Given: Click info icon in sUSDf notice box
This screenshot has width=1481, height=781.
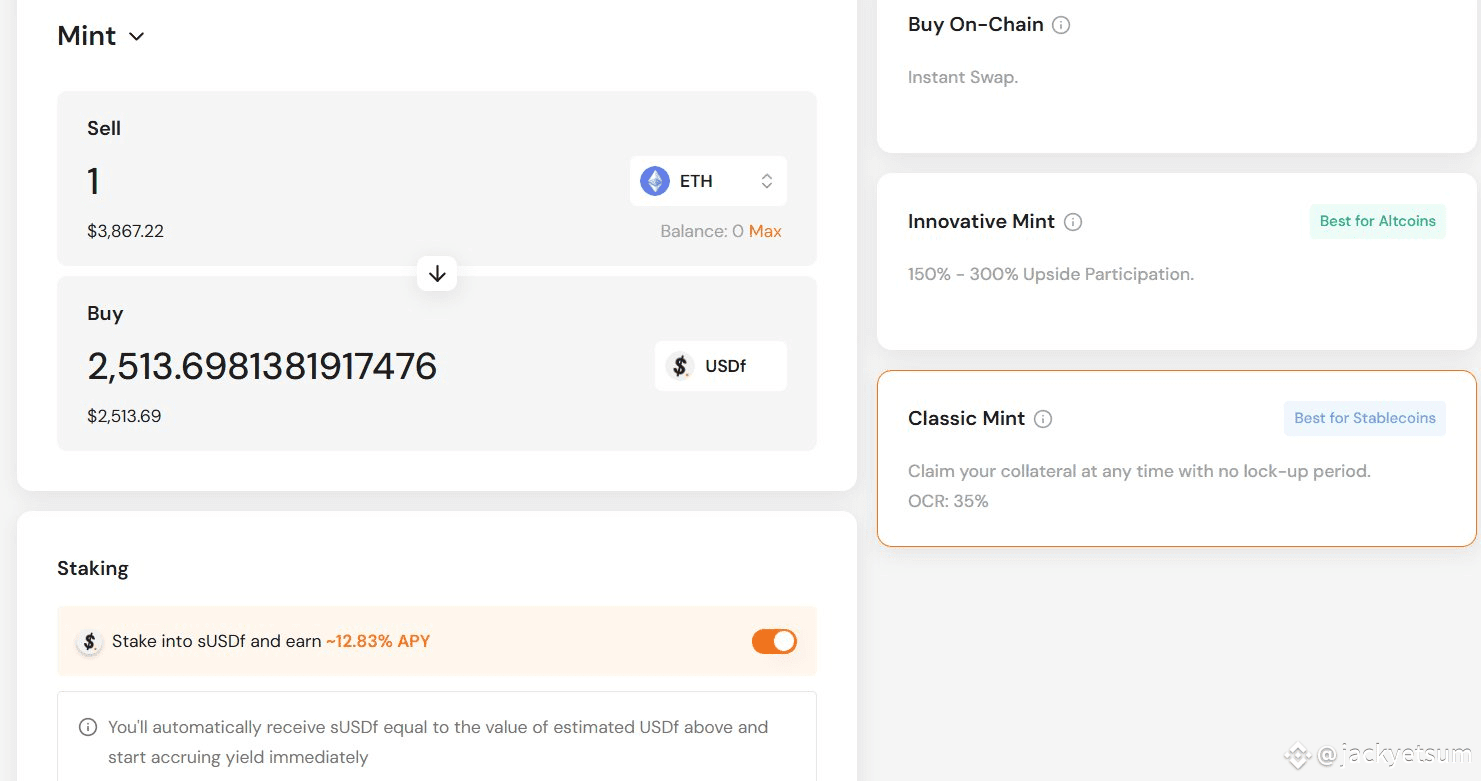Looking at the screenshot, I should point(88,727).
